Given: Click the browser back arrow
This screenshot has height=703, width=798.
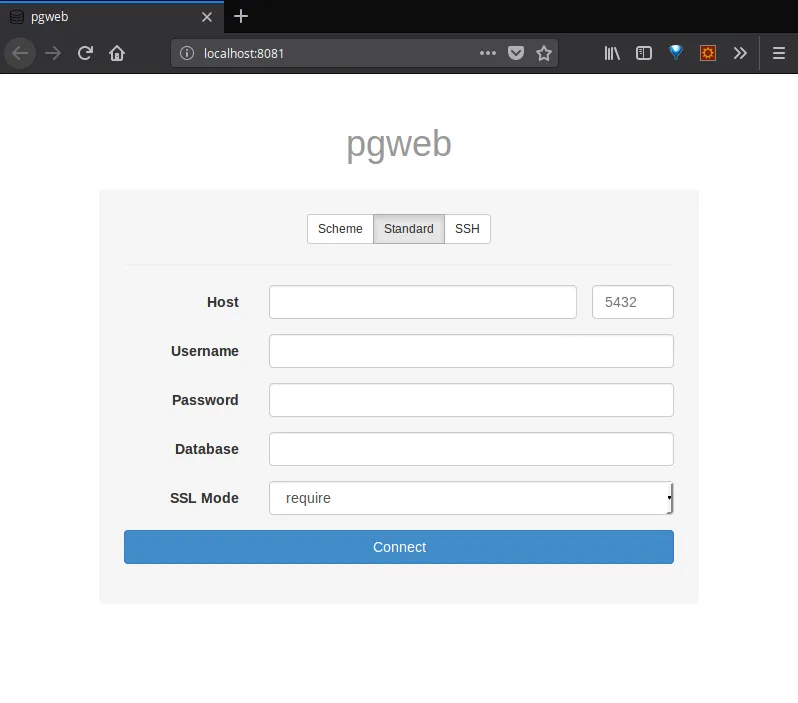Looking at the screenshot, I should 20,53.
